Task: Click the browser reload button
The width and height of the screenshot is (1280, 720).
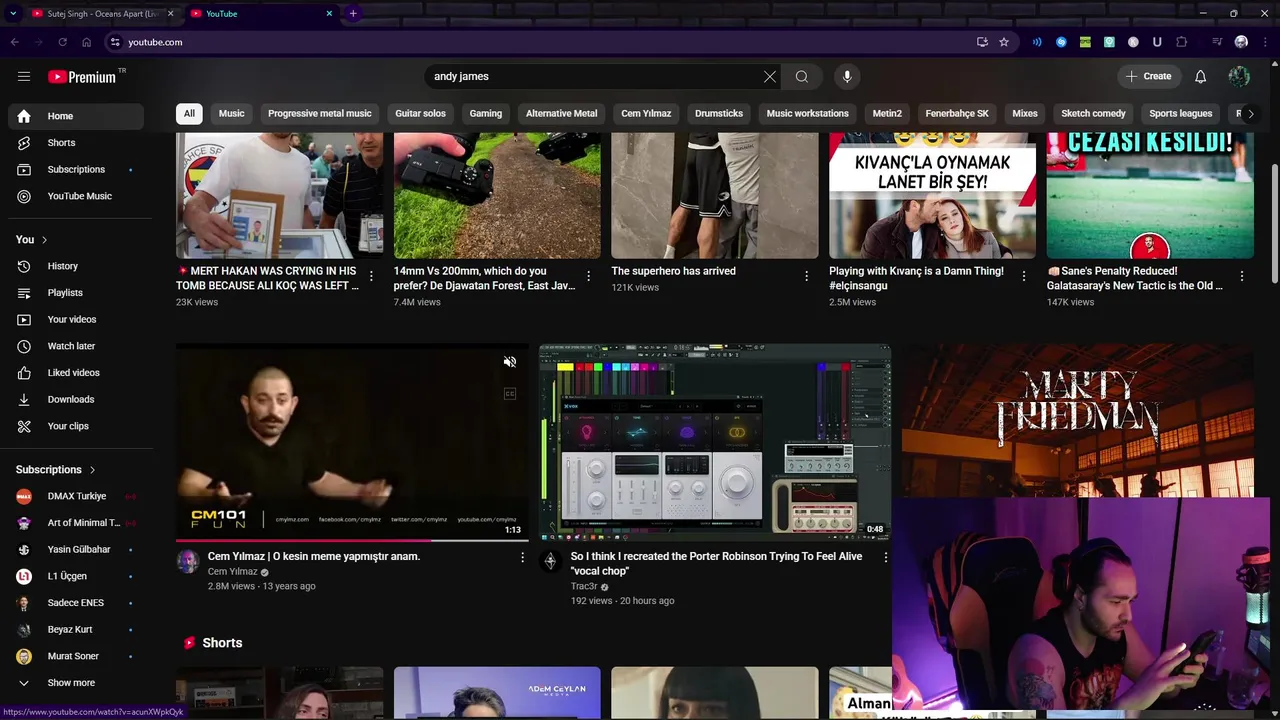Action: coord(62,42)
